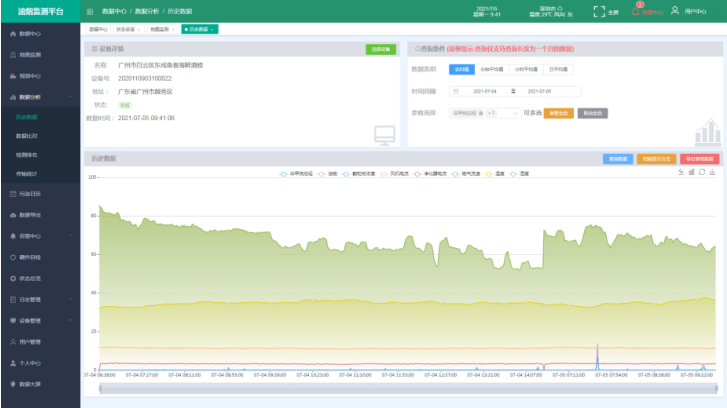Toggle the 温度 series in chart legend
Viewport: 727px width, 408px height.
point(496,173)
